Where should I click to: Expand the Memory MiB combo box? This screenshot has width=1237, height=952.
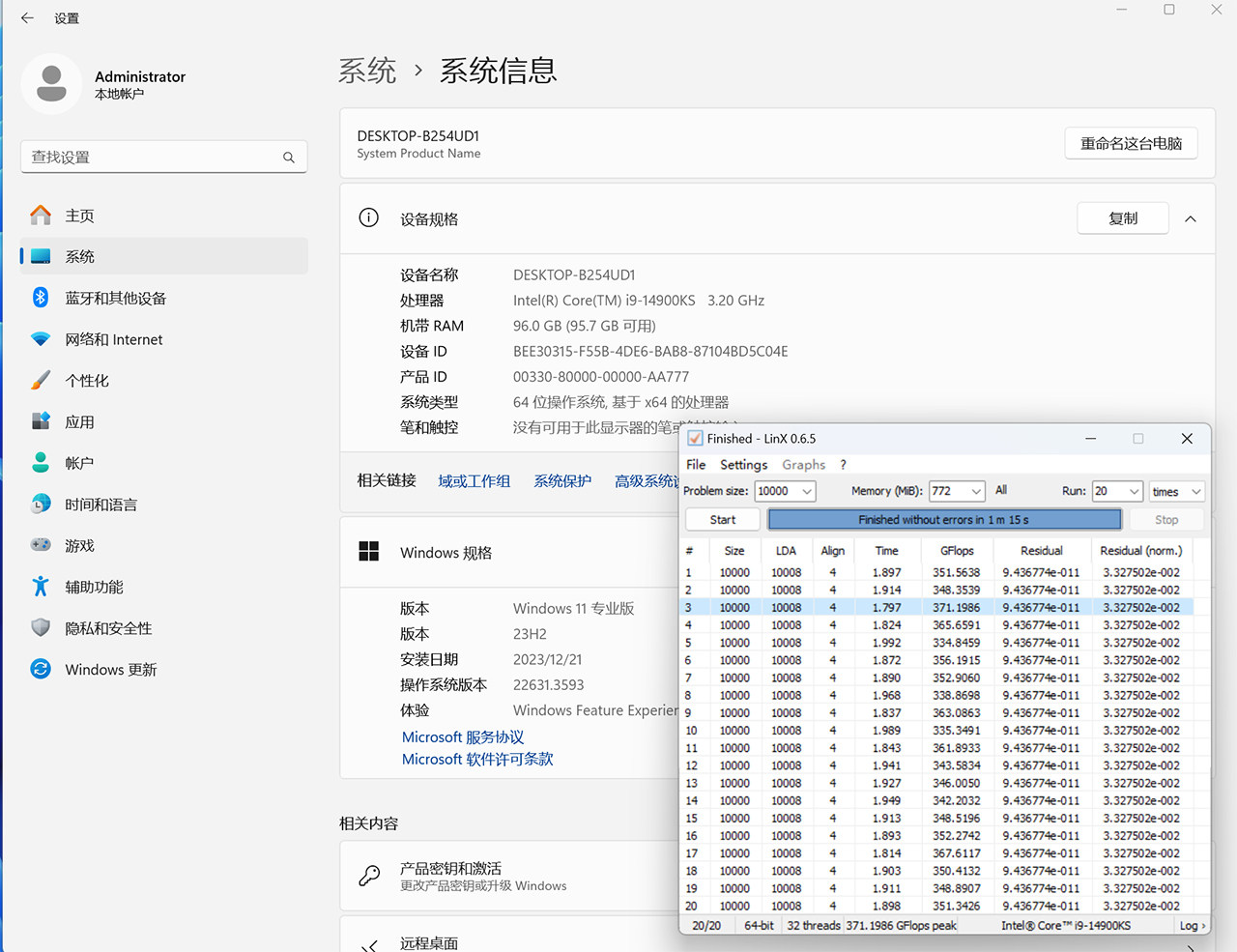click(x=957, y=491)
